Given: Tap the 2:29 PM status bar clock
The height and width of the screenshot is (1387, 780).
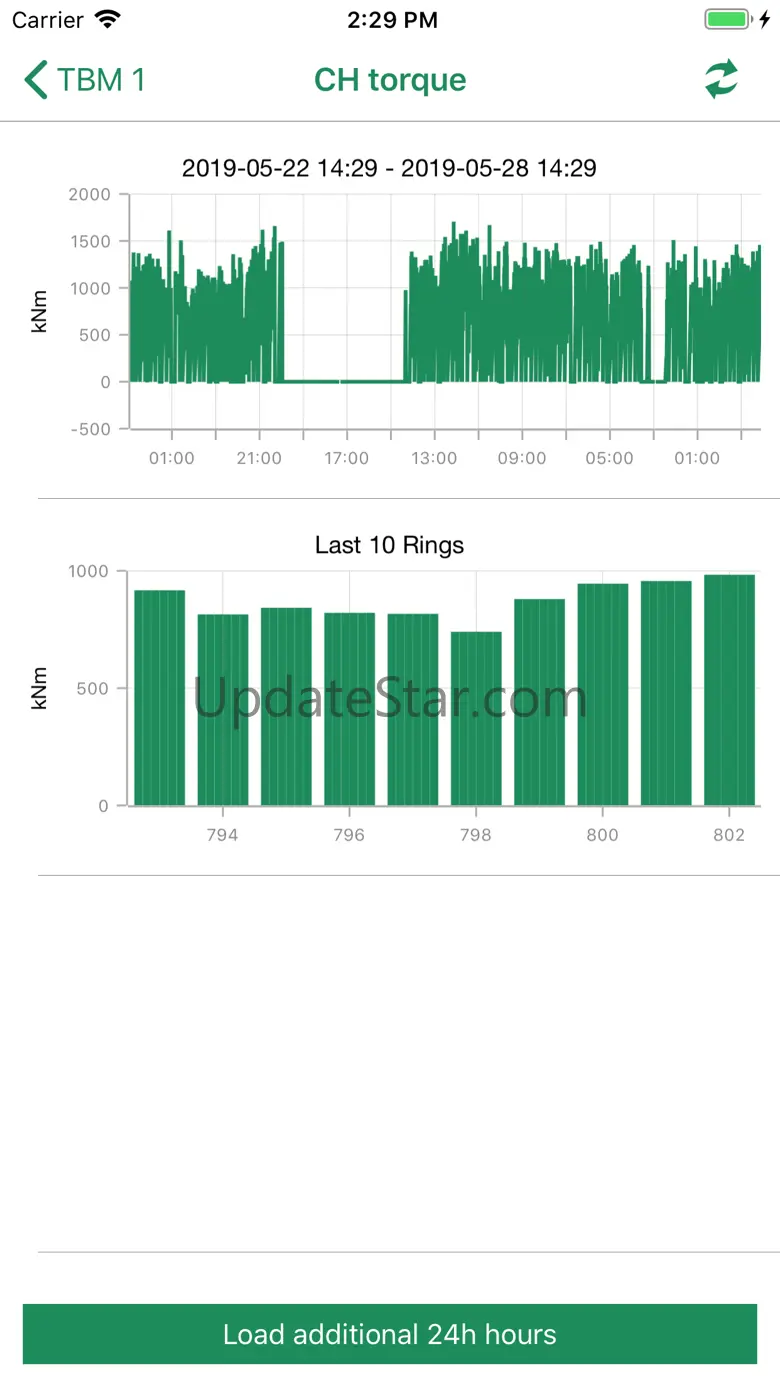Looking at the screenshot, I should (392, 20).
